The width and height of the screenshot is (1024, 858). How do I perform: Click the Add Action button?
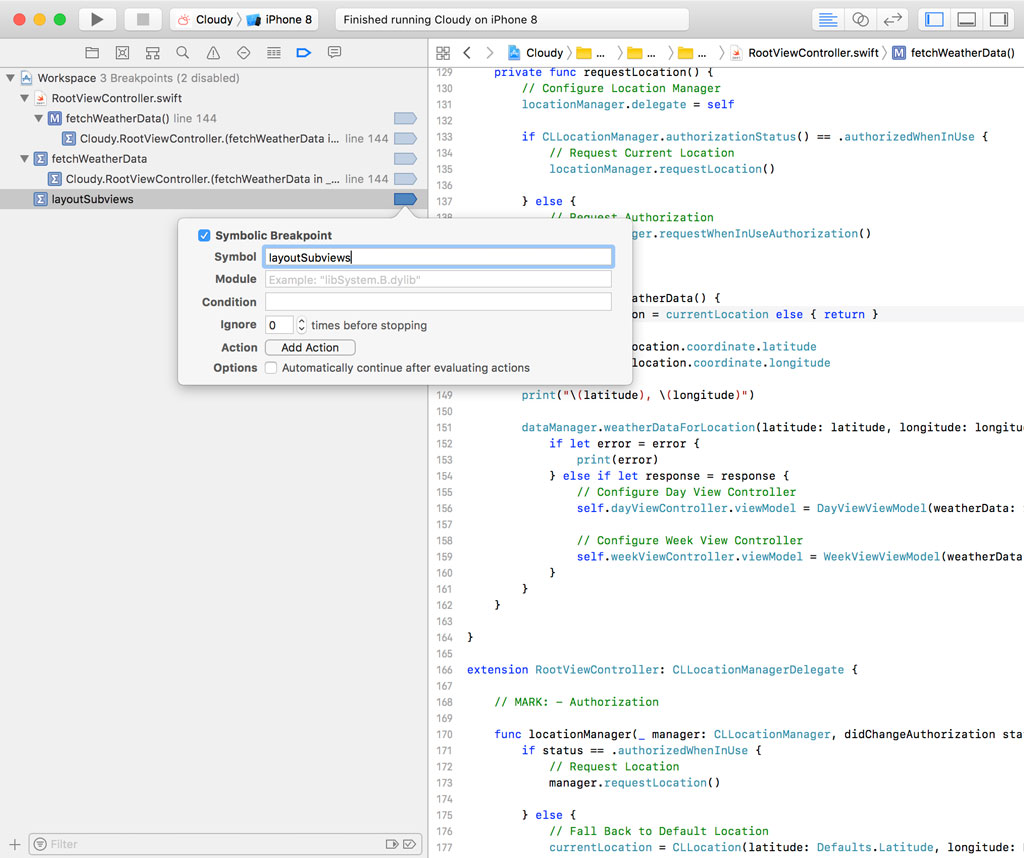tap(309, 347)
